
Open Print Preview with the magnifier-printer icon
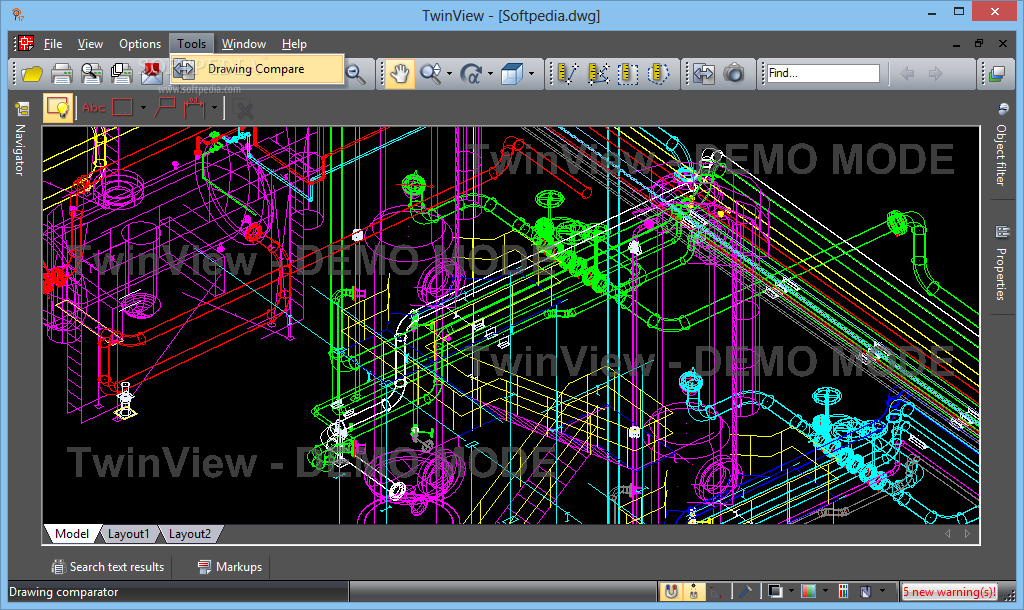91,73
